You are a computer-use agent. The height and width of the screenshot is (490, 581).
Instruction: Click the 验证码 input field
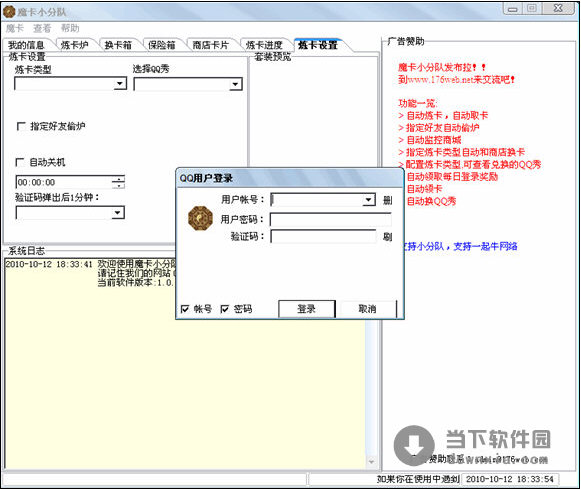(323, 236)
